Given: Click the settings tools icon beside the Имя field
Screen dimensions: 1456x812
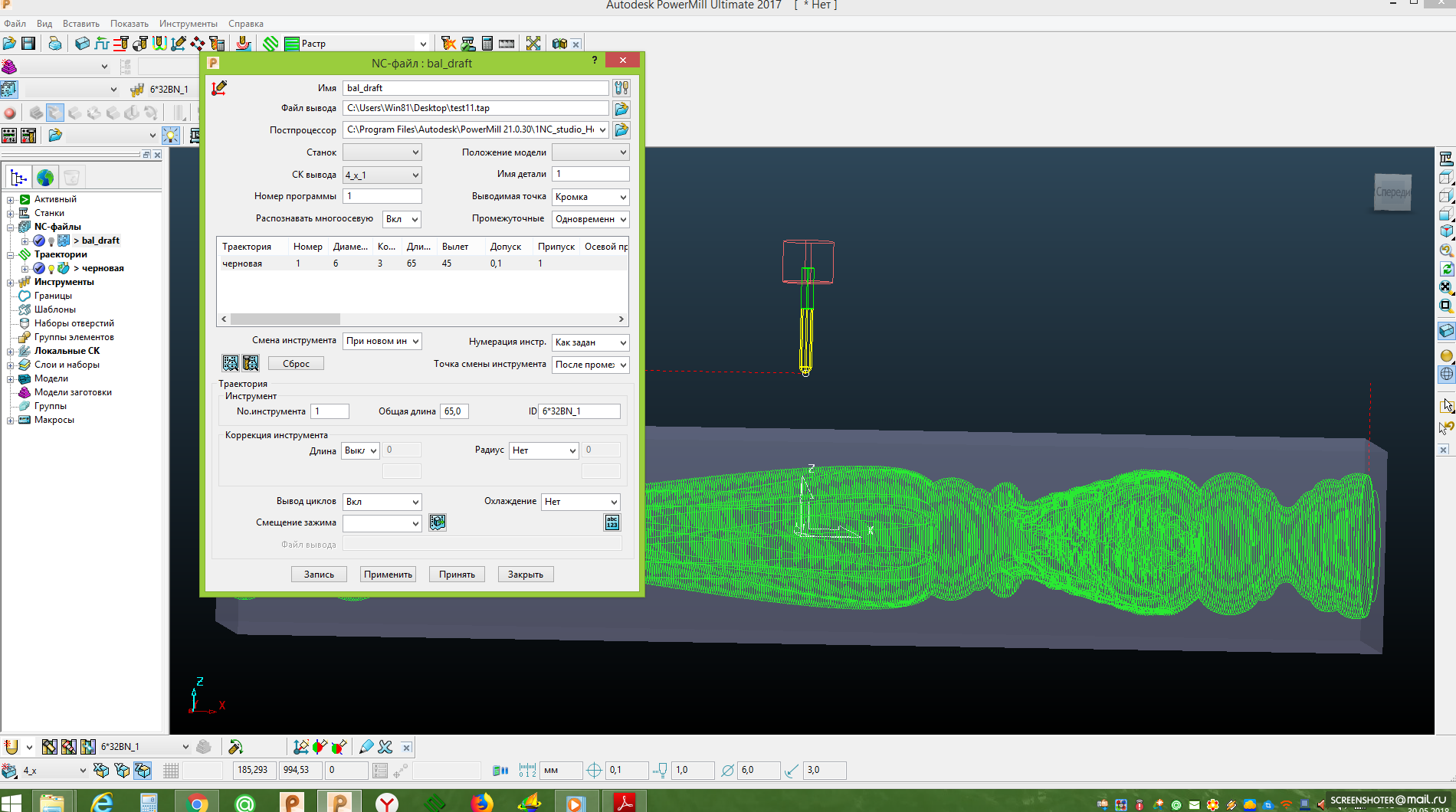Looking at the screenshot, I should click(621, 88).
